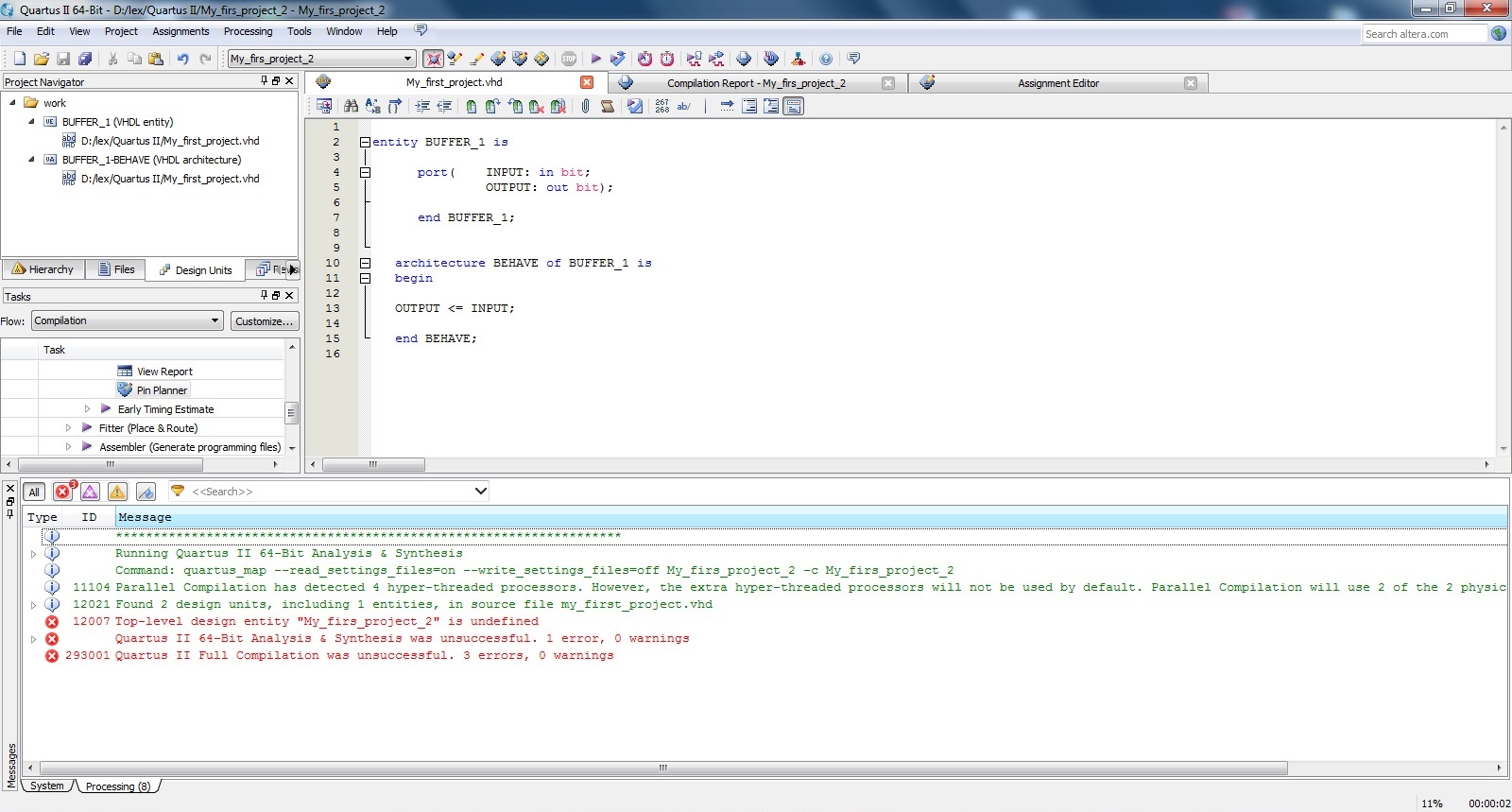Screen dimensions: 1512x812
Task: Collapse BUFFER_1 (VHDL entity) node
Action: [x=31, y=121]
